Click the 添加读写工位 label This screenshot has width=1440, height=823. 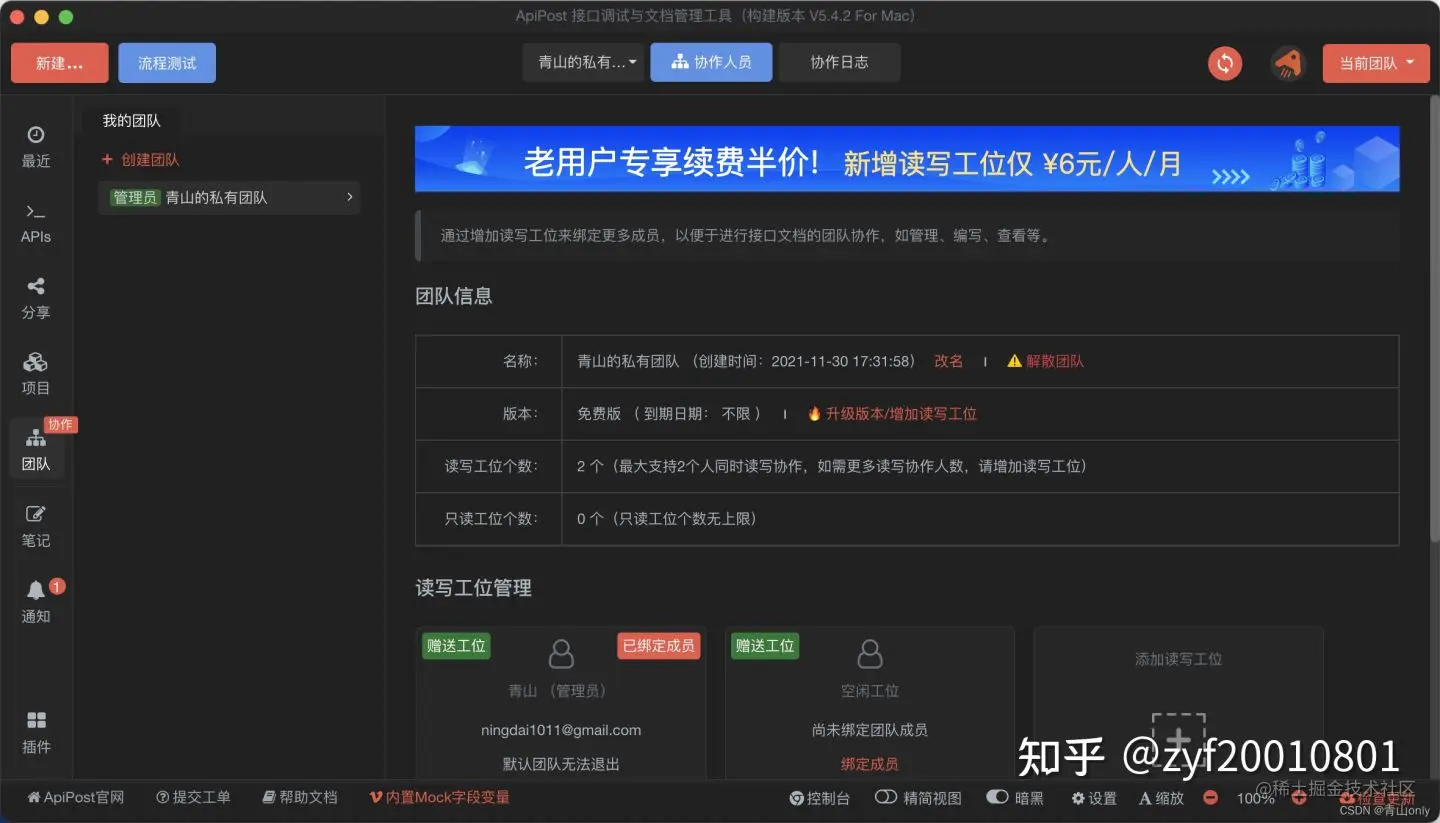(1178, 660)
